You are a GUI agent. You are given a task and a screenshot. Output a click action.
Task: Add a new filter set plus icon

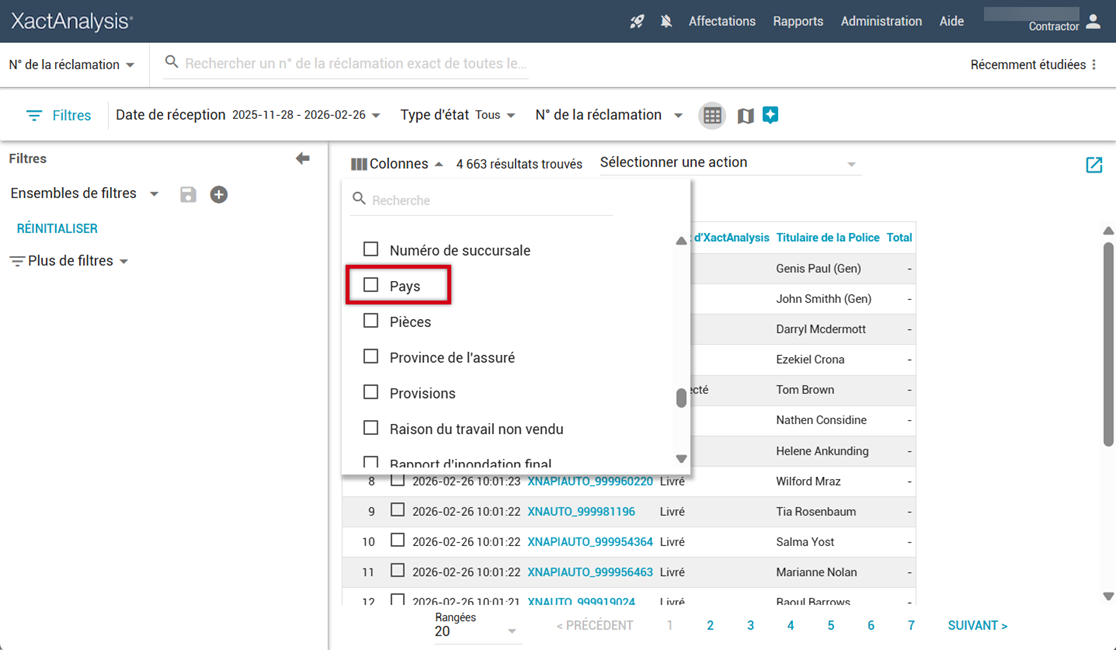point(219,194)
